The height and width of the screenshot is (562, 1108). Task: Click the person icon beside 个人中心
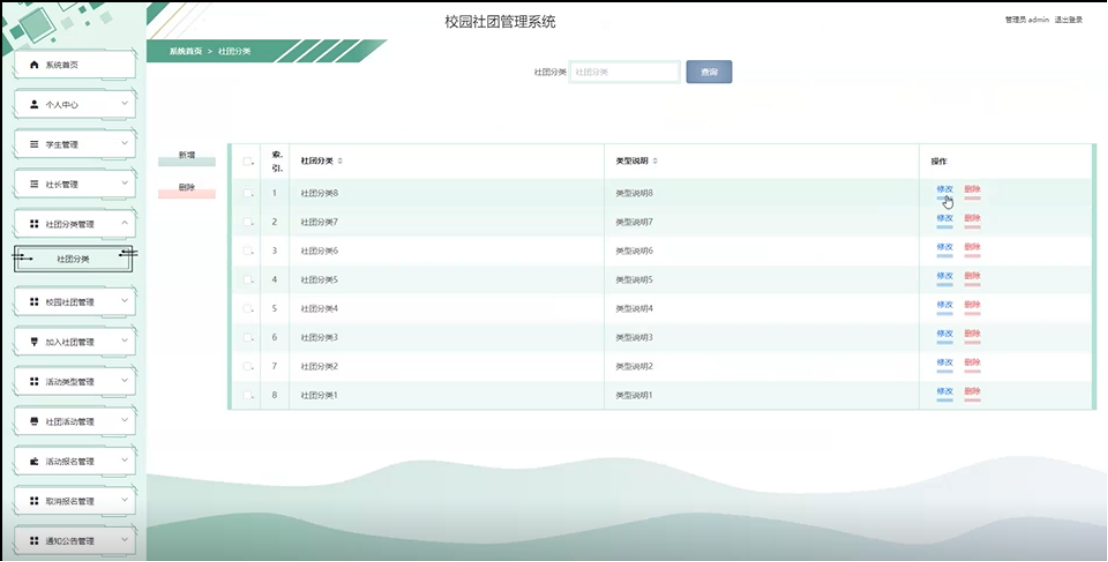pos(34,105)
